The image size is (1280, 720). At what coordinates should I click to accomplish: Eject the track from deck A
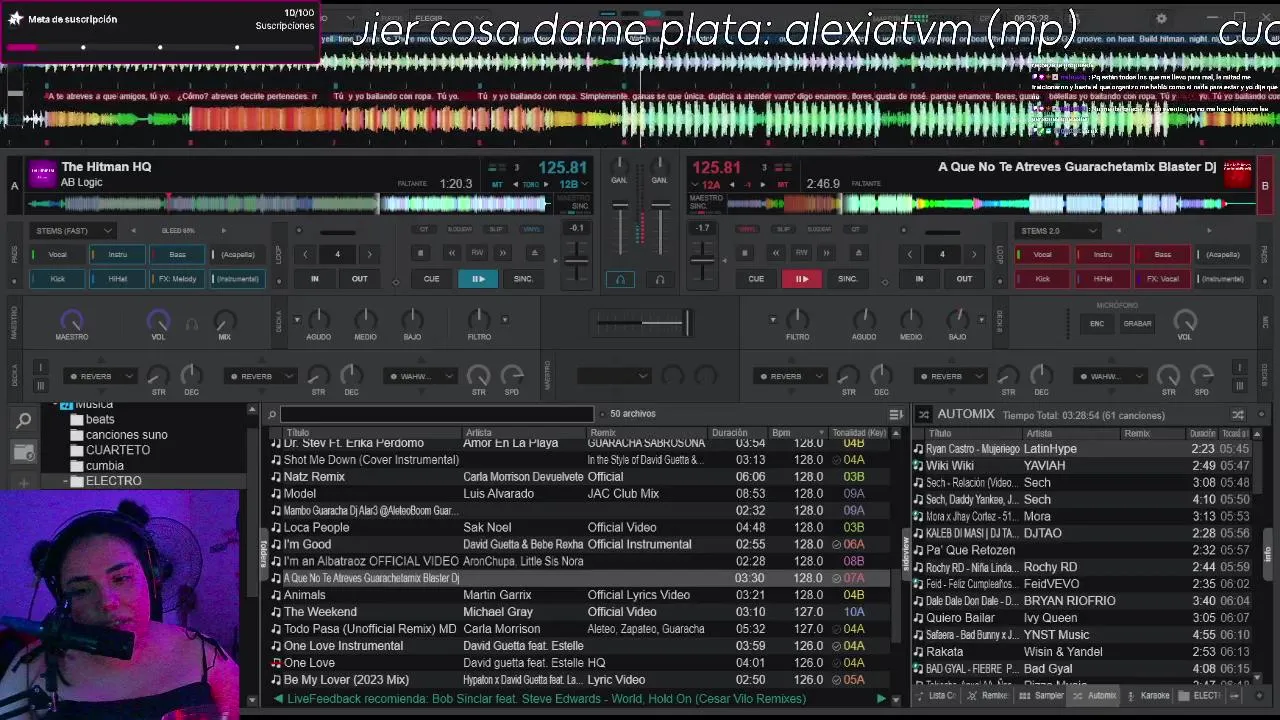pos(534,254)
